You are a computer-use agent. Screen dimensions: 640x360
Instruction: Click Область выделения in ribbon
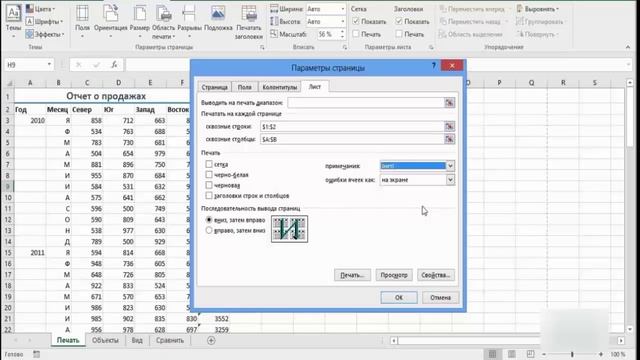click(471, 34)
